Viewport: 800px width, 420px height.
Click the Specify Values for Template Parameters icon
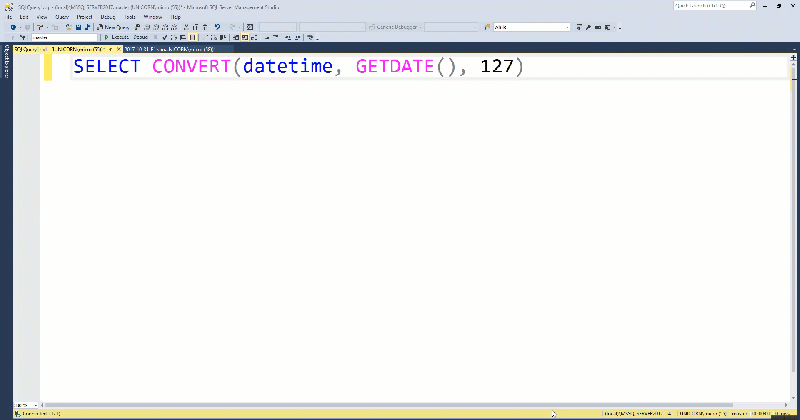[310, 37]
